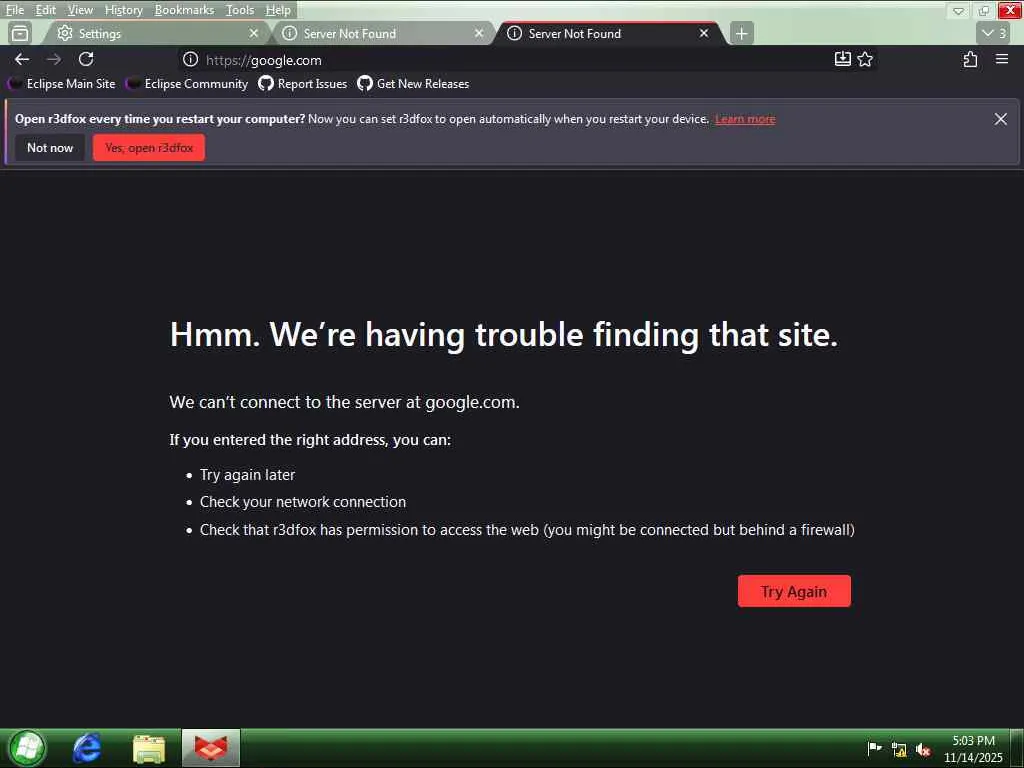Open Report Issues bookmark
Image resolution: width=1024 pixels, height=768 pixels.
point(302,84)
